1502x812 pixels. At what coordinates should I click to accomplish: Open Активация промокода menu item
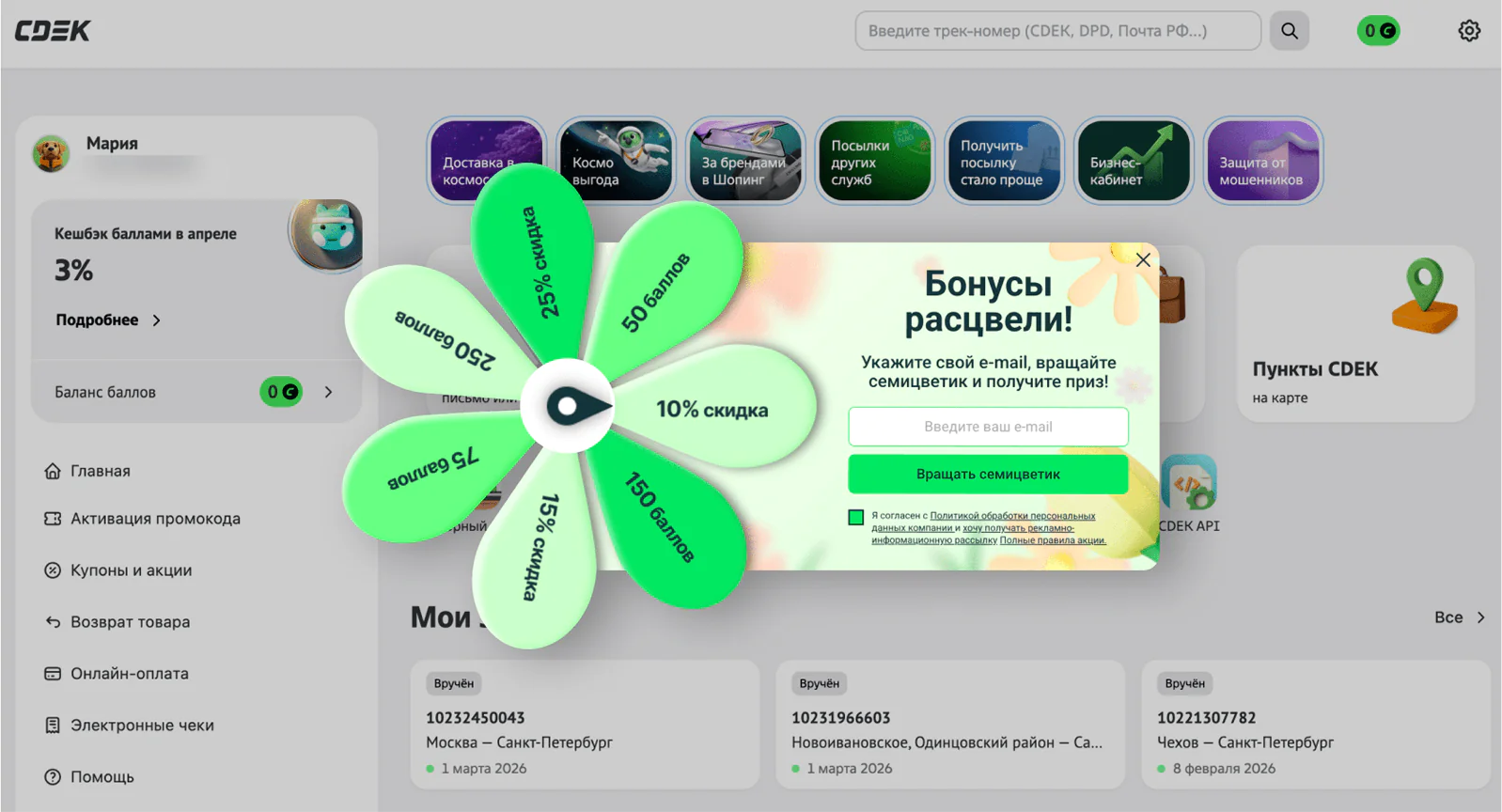(155, 519)
